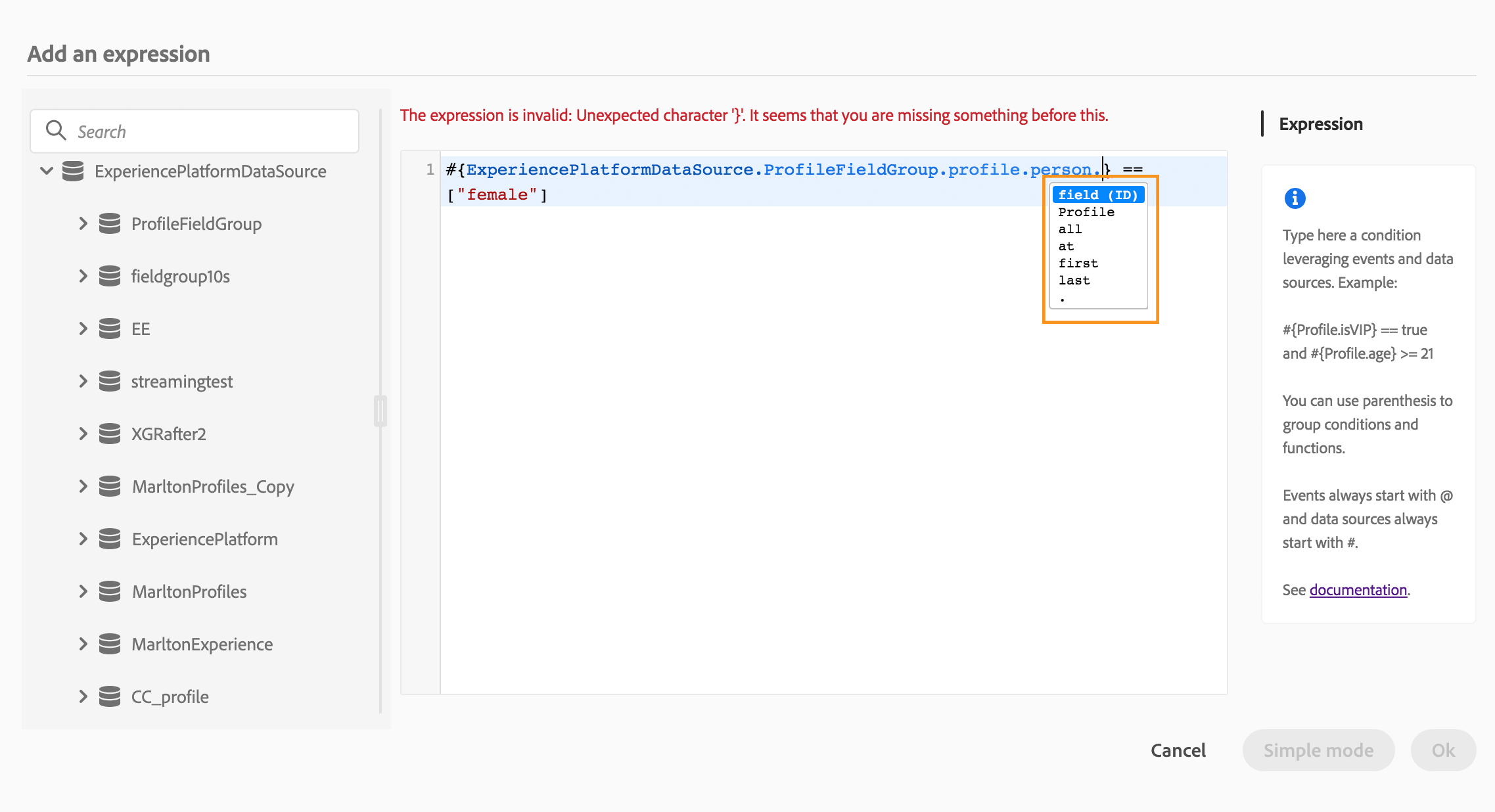Select 'field (ID)' autocomplete suggestion

point(1097,195)
